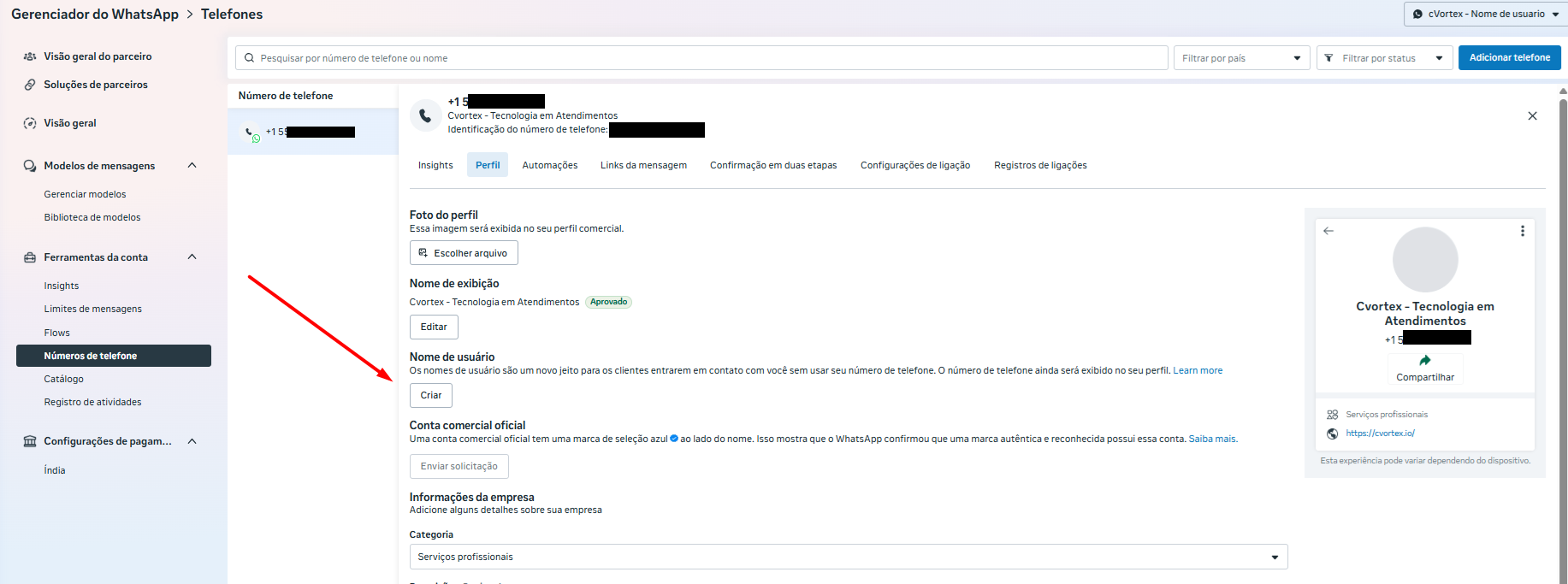This screenshot has height=584, width=1568.
Task: Click the Configurações de pagamento bank icon
Action: click(30, 441)
